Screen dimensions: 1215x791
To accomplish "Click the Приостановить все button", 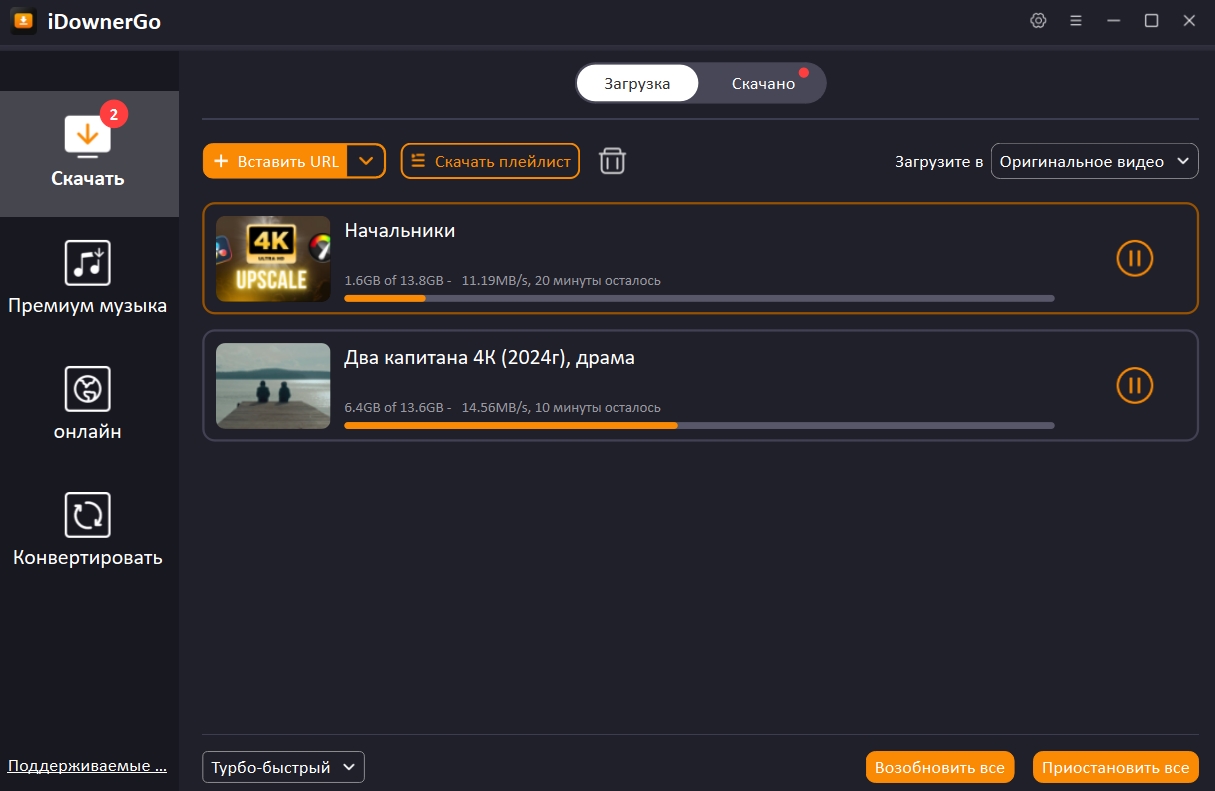I will pyautogui.click(x=1115, y=767).
